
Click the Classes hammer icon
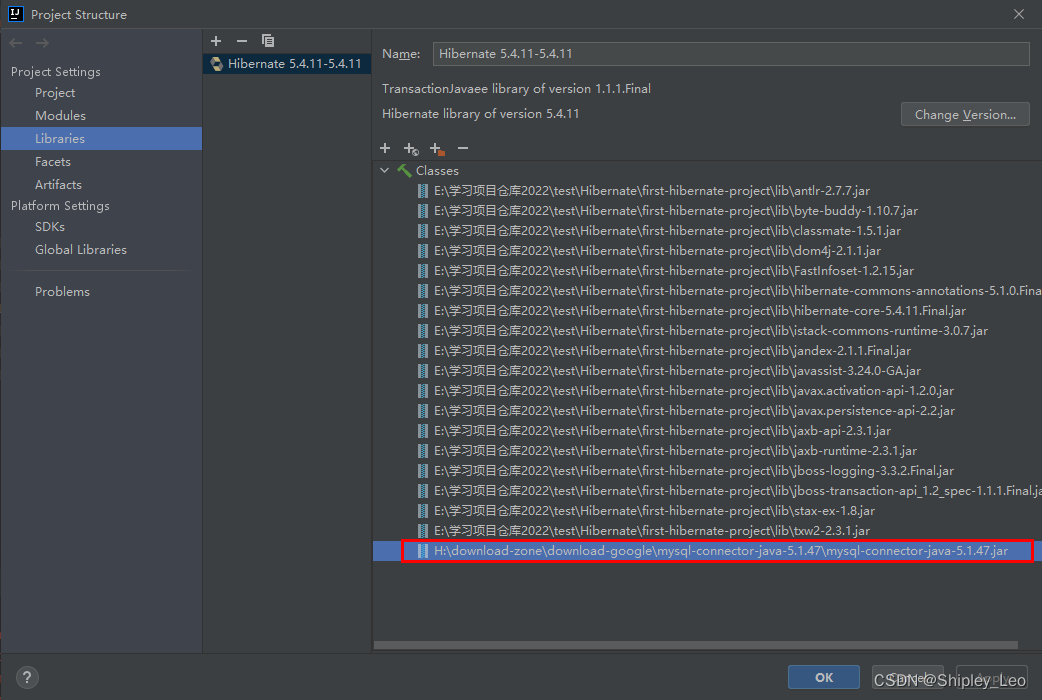coord(404,170)
